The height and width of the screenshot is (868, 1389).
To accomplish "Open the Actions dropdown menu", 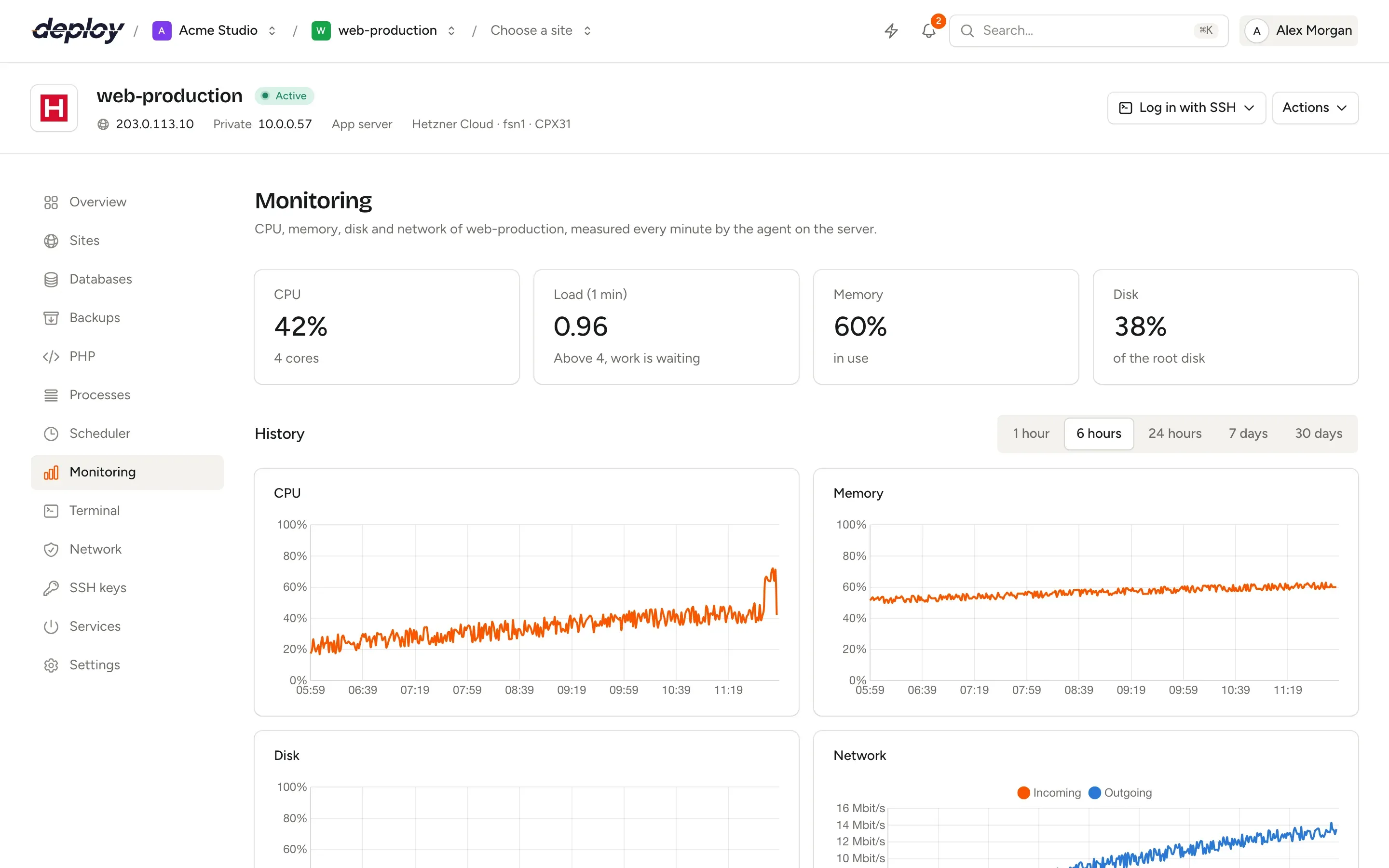I will 1315,108.
